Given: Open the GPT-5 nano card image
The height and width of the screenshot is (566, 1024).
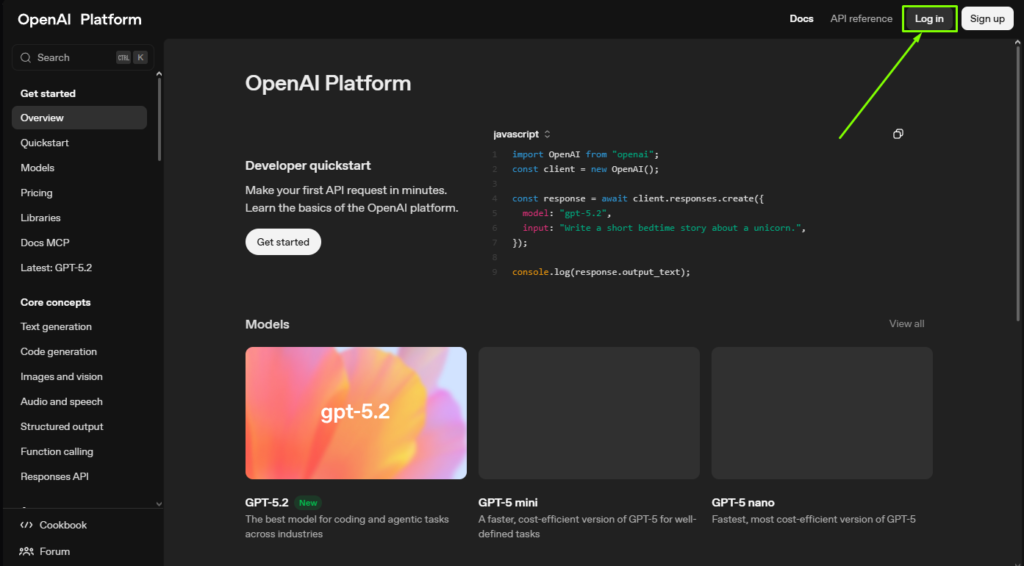Looking at the screenshot, I should (822, 413).
